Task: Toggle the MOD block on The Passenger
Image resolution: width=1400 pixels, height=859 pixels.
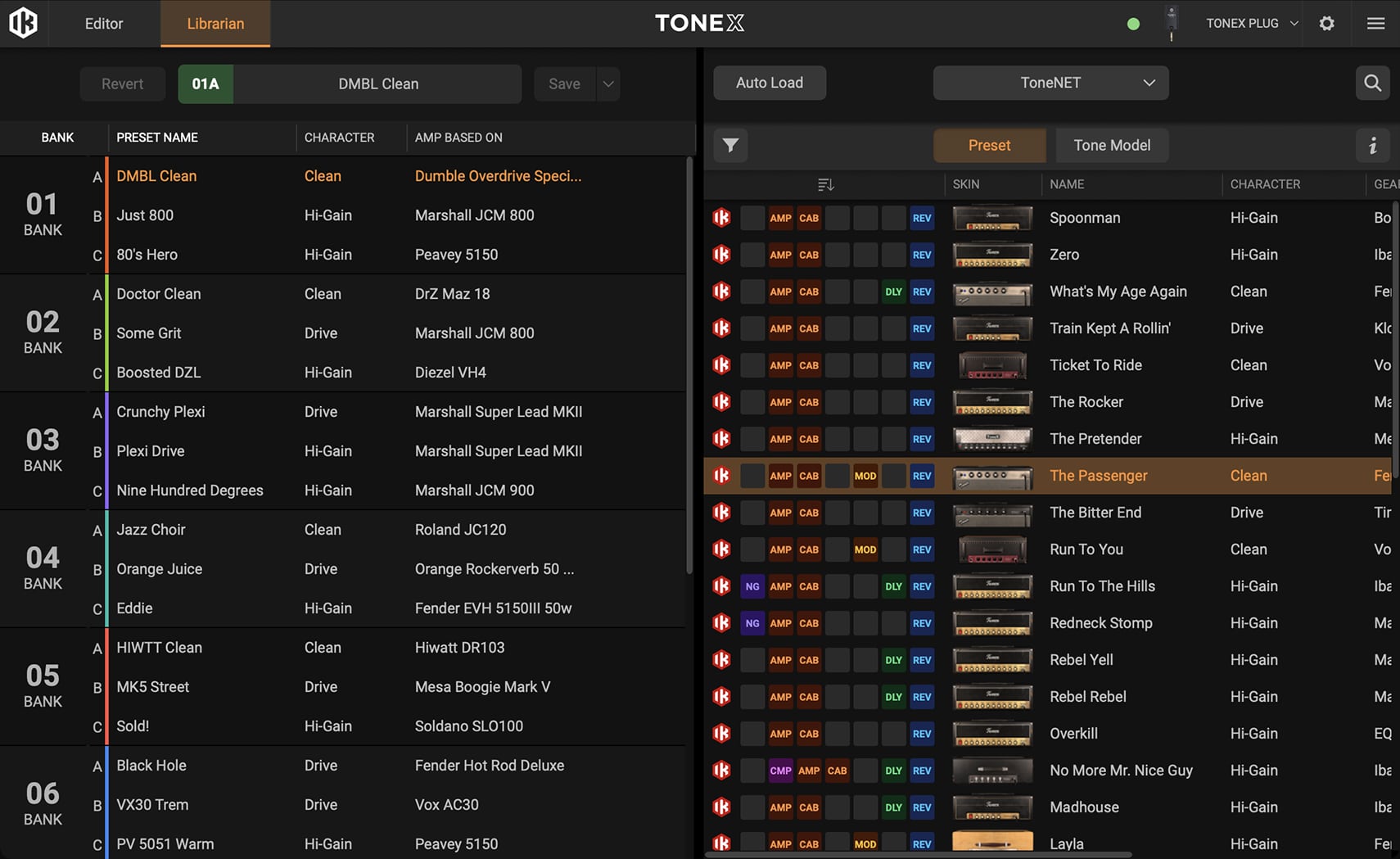Action: 865,476
